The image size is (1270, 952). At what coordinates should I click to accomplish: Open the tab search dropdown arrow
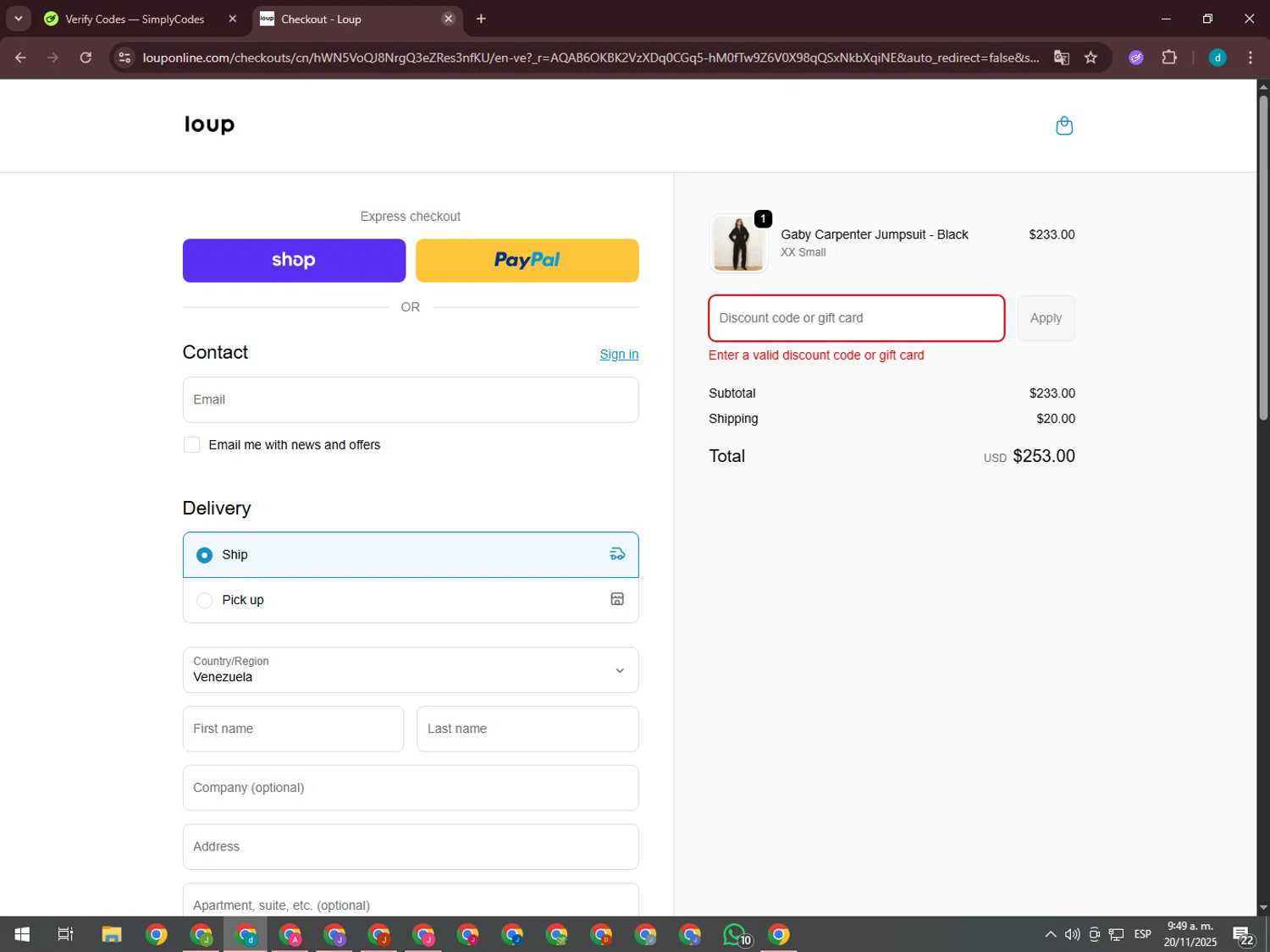(x=18, y=19)
